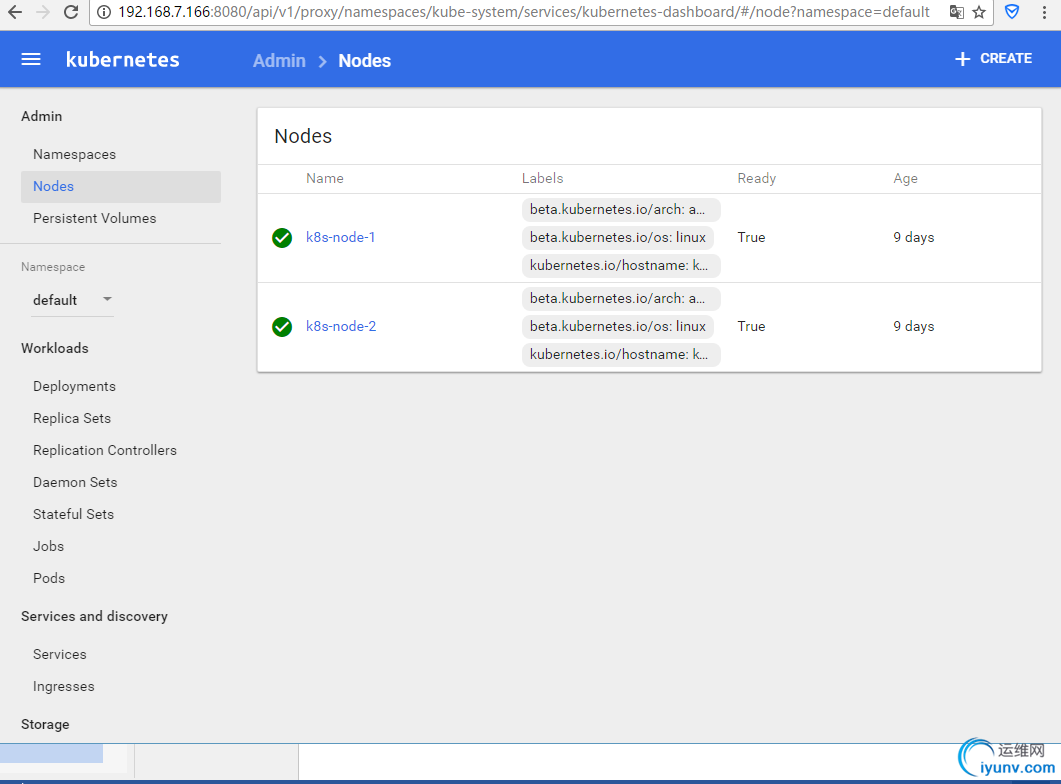Viewport: 1061px width, 784px height.
Task: Click k8s-node-2 os: linux label chip
Action: click(x=618, y=326)
